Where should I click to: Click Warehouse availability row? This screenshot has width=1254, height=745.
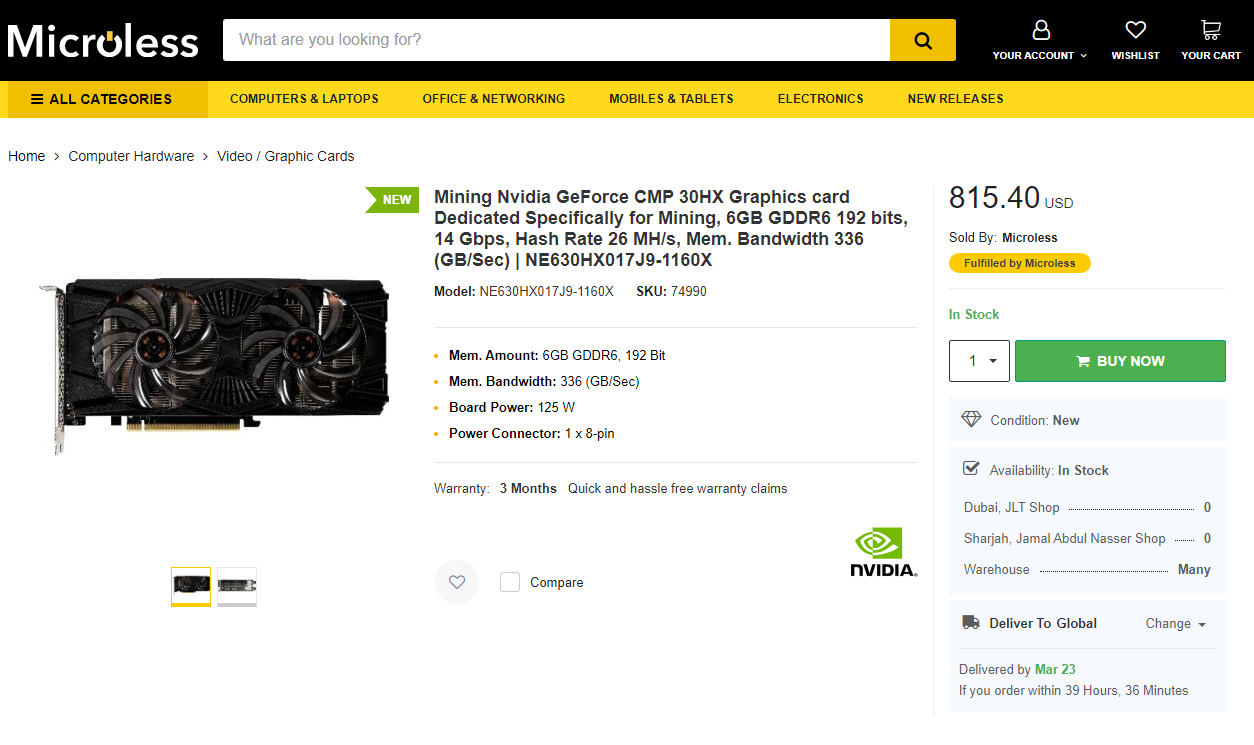tap(1087, 569)
